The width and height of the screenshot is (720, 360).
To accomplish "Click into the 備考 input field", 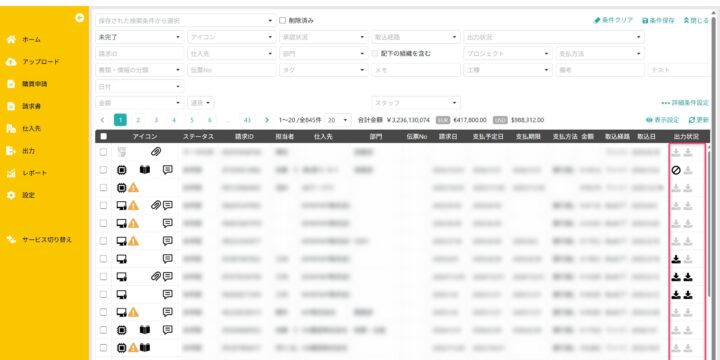I will pyautogui.click(x=600, y=70).
